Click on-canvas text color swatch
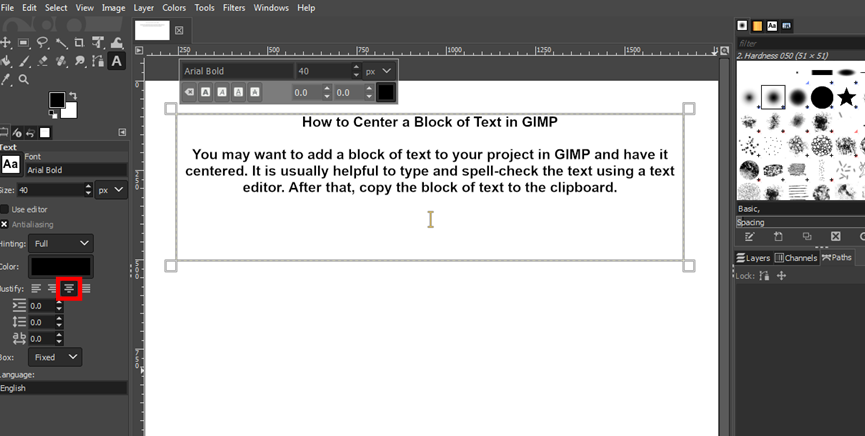Viewport: 865px width, 436px height. point(386,92)
